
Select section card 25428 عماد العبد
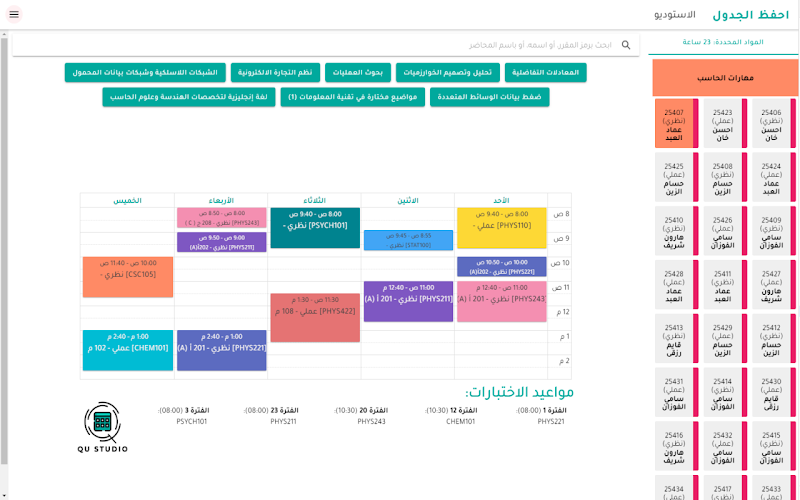pos(677,285)
